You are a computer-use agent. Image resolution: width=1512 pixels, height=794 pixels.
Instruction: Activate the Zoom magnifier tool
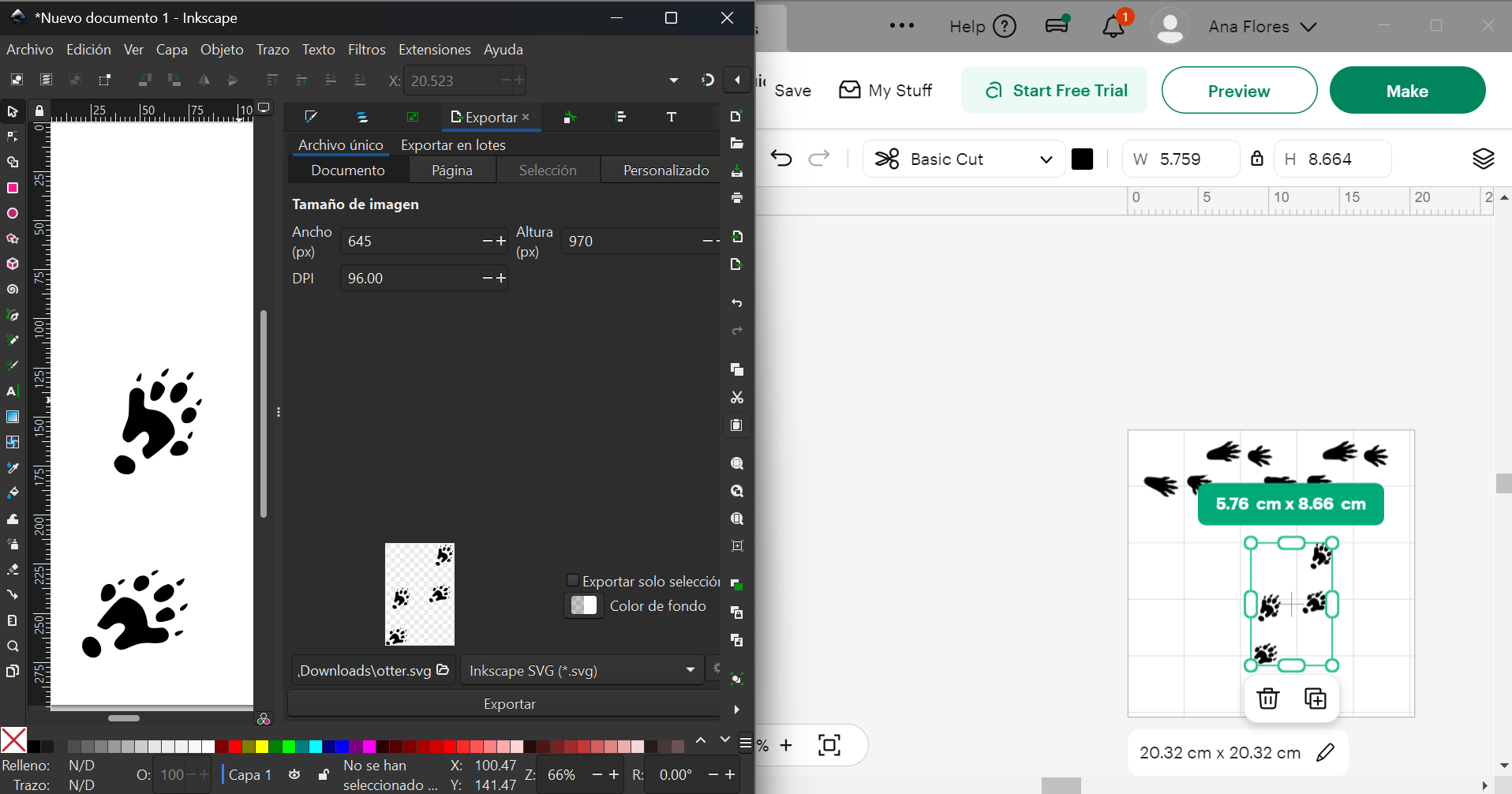[x=13, y=646]
